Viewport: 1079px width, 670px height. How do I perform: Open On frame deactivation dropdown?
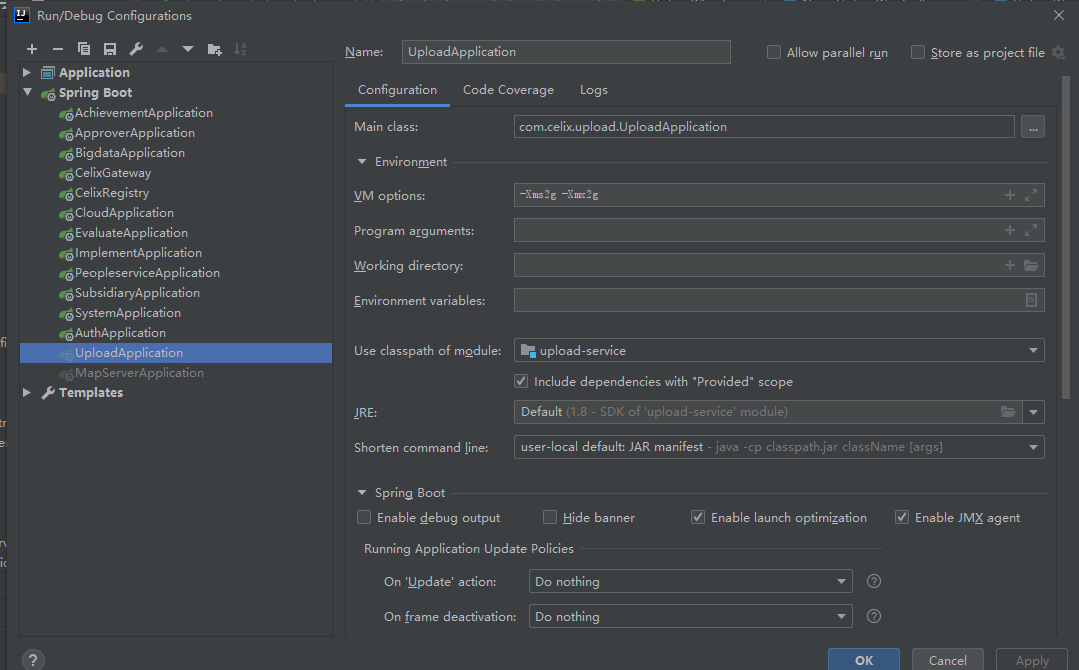(691, 616)
